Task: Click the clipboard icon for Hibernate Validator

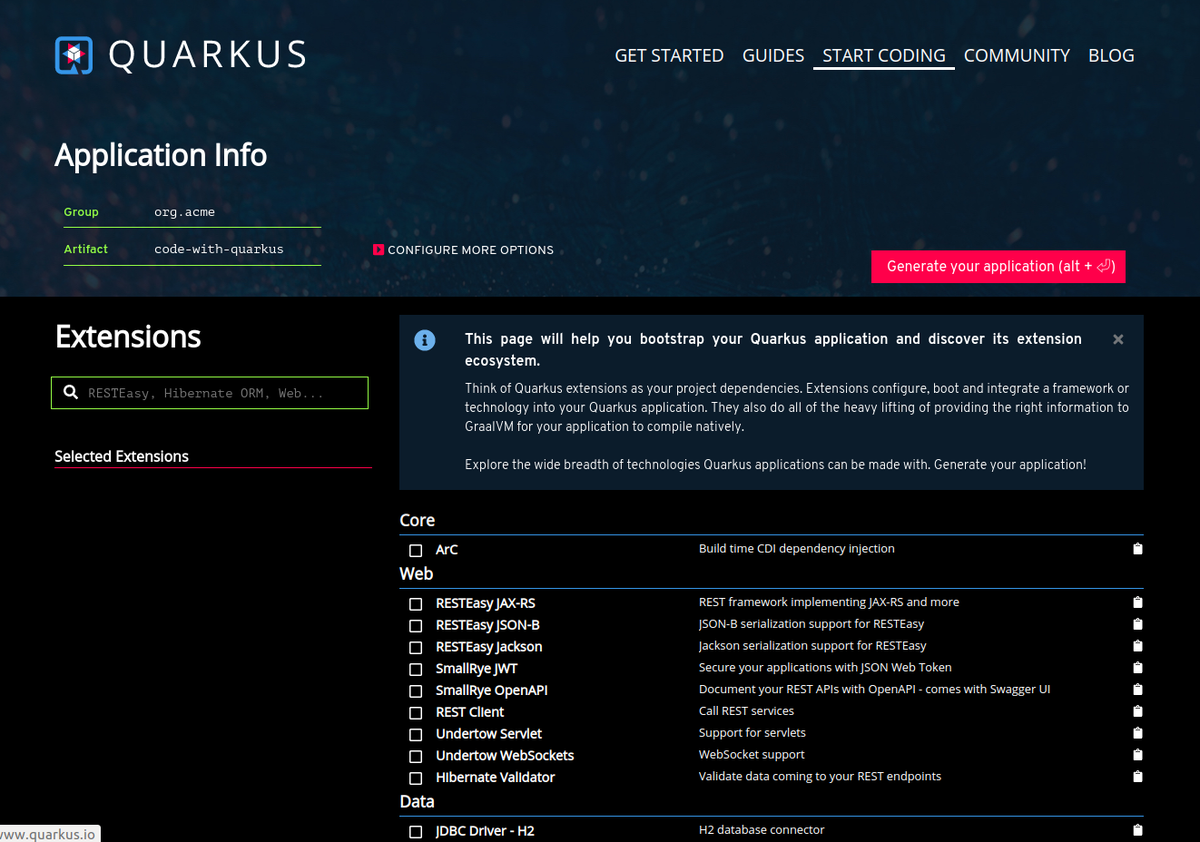Action: click(1137, 776)
